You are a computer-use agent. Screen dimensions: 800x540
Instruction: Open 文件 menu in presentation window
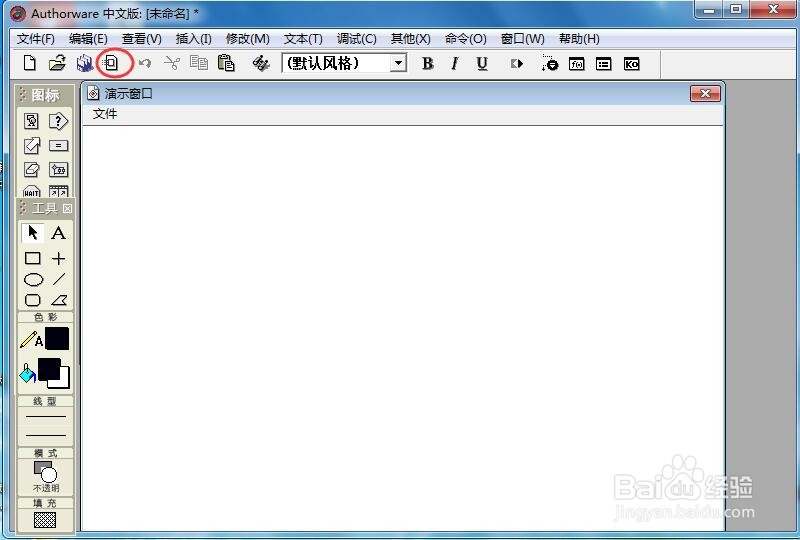[105, 114]
